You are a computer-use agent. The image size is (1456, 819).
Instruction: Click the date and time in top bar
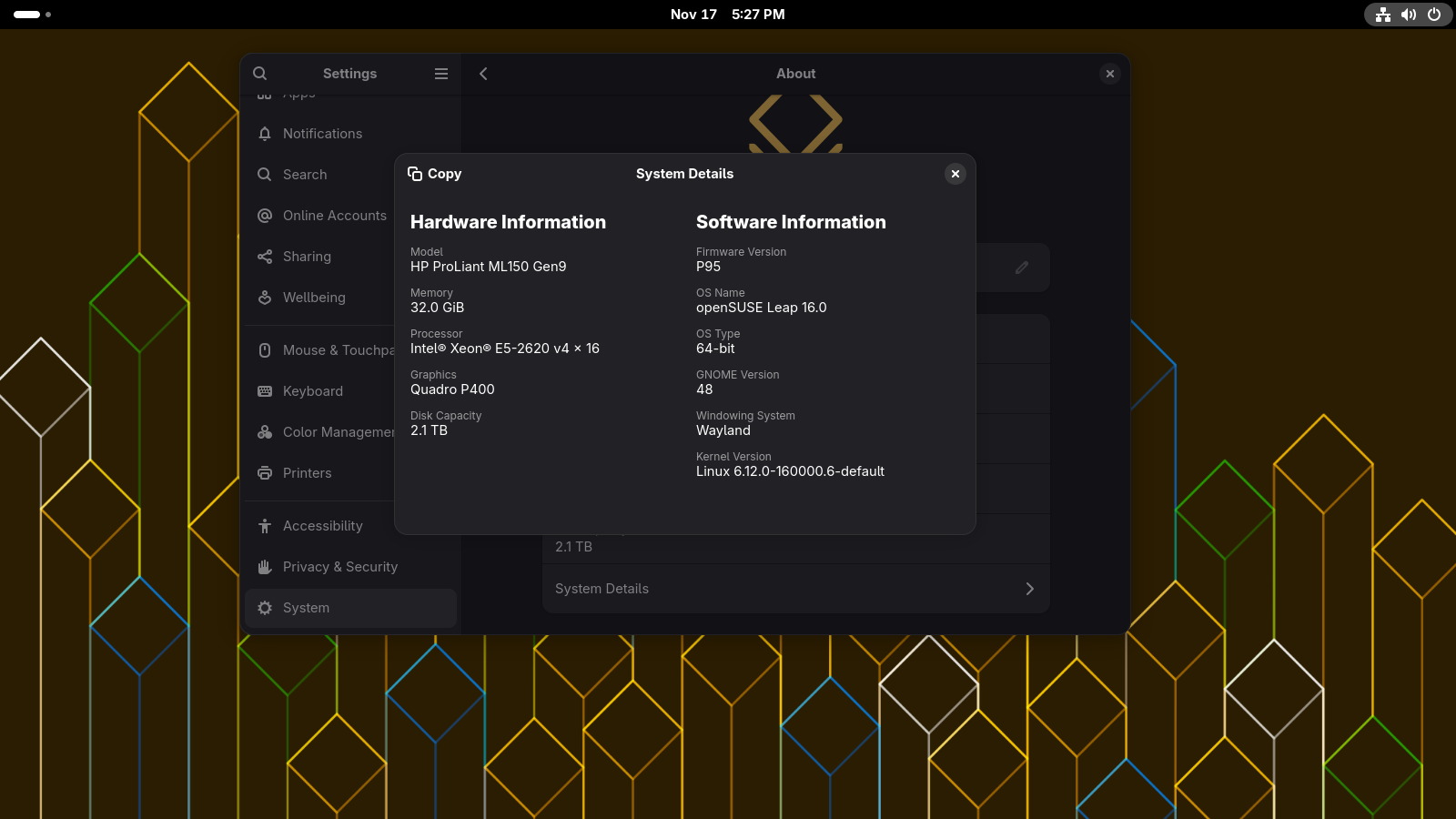tap(727, 15)
